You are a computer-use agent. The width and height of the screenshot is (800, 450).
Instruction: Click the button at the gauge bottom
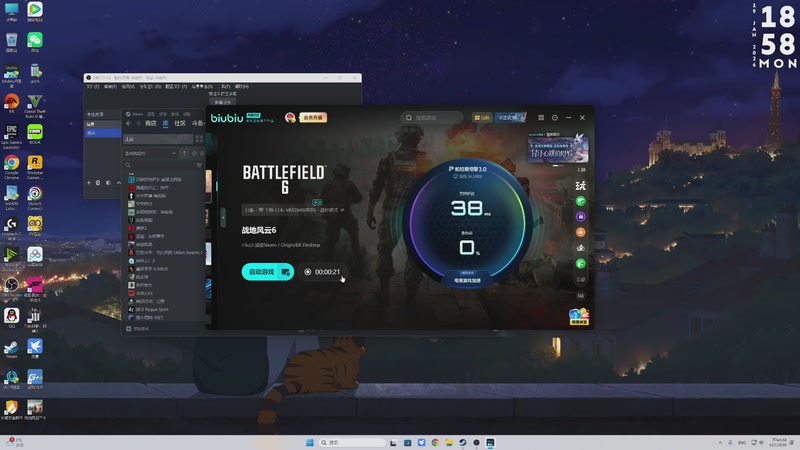click(x=467, y=280)
